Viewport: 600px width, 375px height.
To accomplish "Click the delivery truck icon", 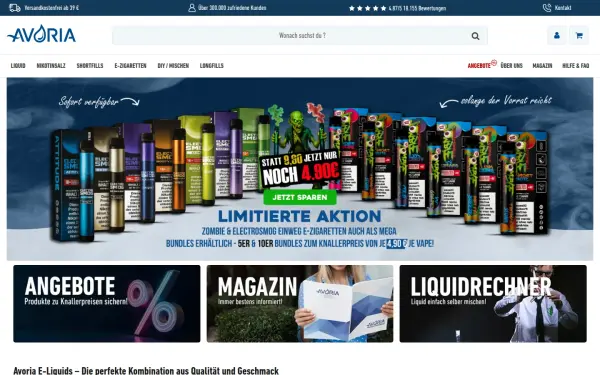I will (15, 8).
